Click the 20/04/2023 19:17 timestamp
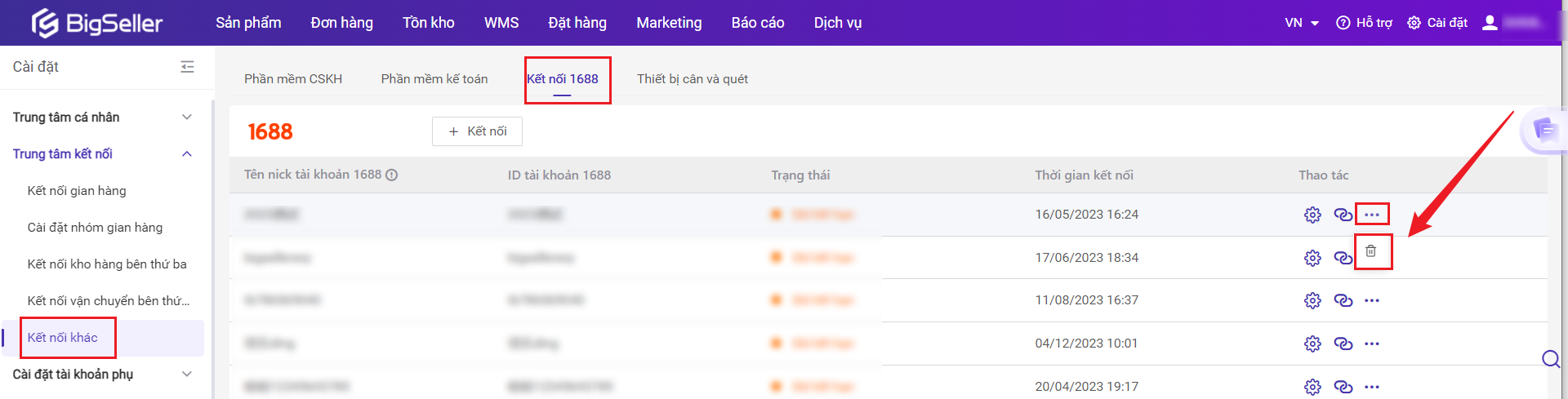Image resolution: width=1568 pixels, height=399 pixels. [x=1086, y=387]
